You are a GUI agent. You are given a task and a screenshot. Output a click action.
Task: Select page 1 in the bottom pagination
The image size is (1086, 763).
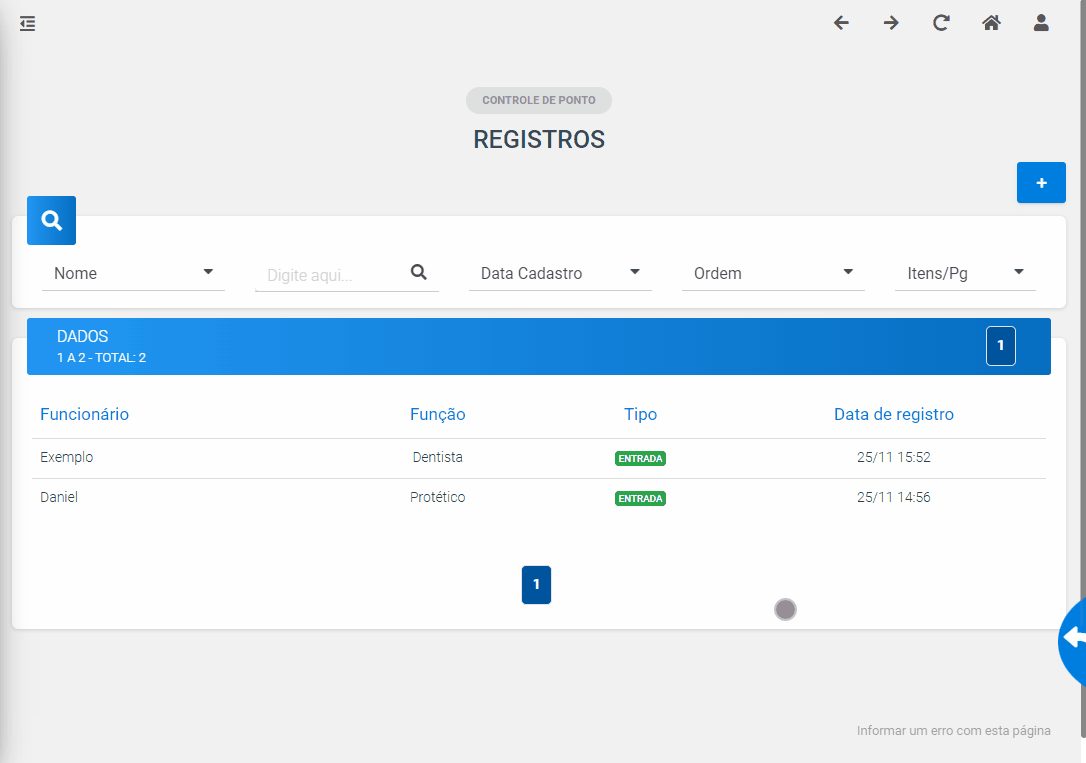click(536, 585)
